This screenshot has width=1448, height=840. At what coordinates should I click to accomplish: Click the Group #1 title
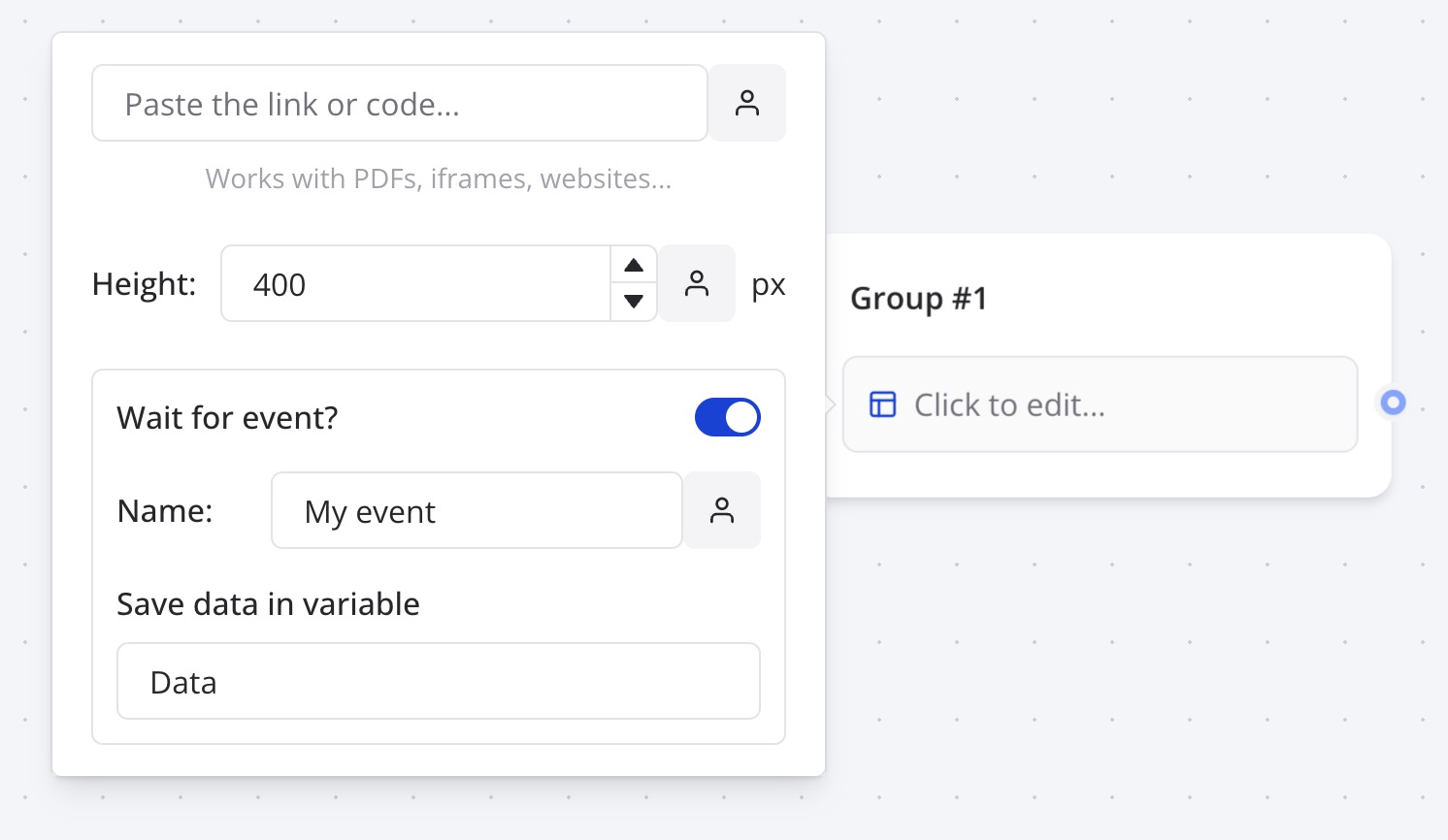918,298
